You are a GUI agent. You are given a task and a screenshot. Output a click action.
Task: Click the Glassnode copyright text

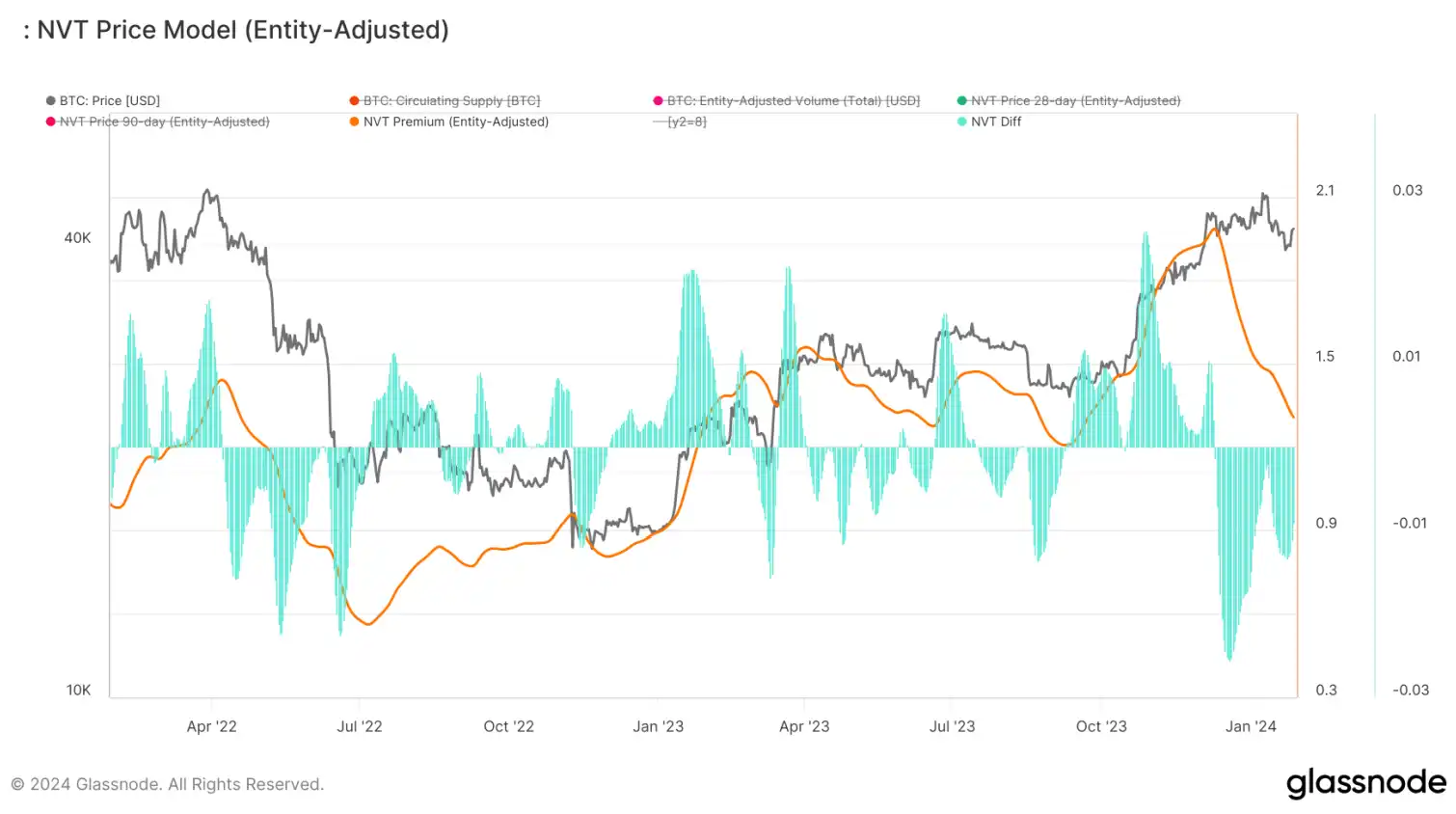[x=168, y=784]
